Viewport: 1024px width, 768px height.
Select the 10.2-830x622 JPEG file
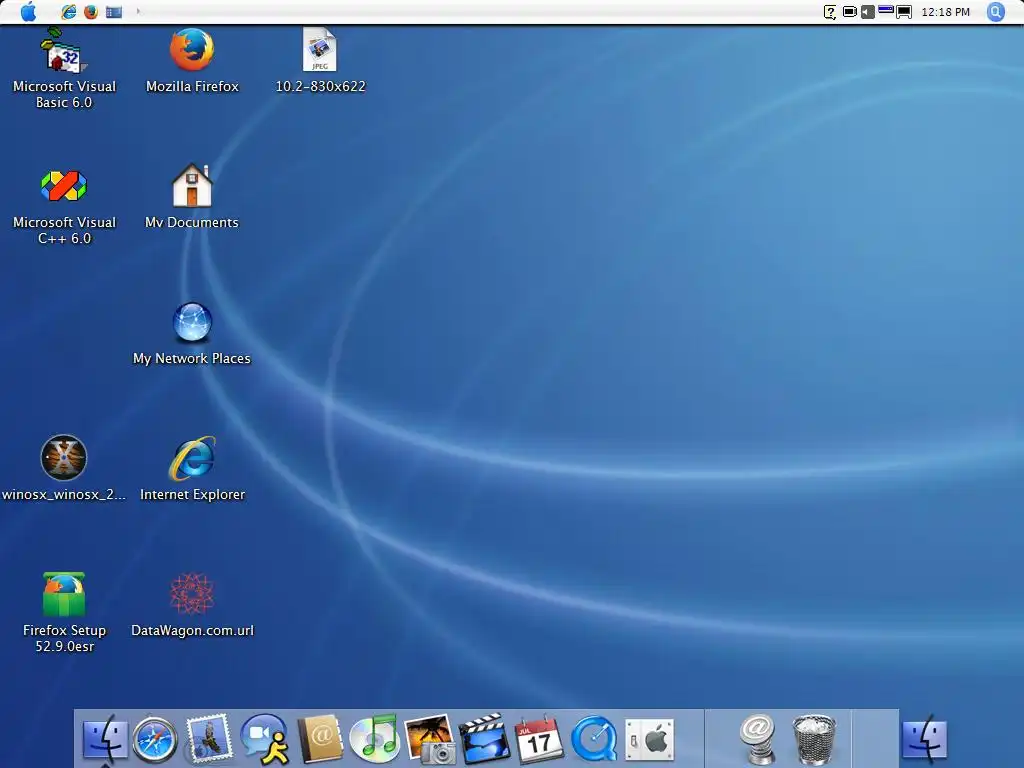click(320, 61)
